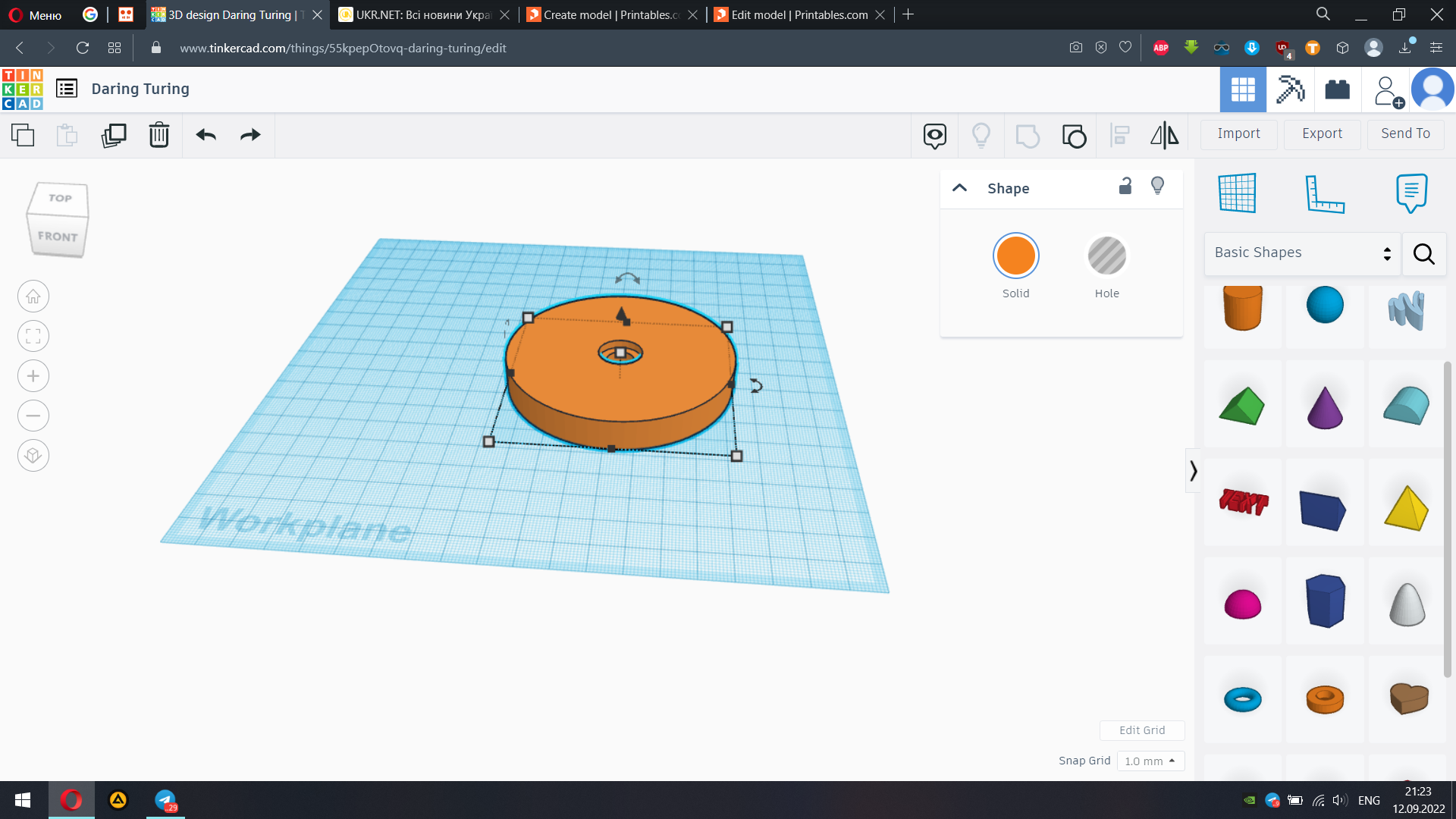
Task: Open the Snap Grid 1.0 mm dropdown
Action: (x=1150, y=761)
